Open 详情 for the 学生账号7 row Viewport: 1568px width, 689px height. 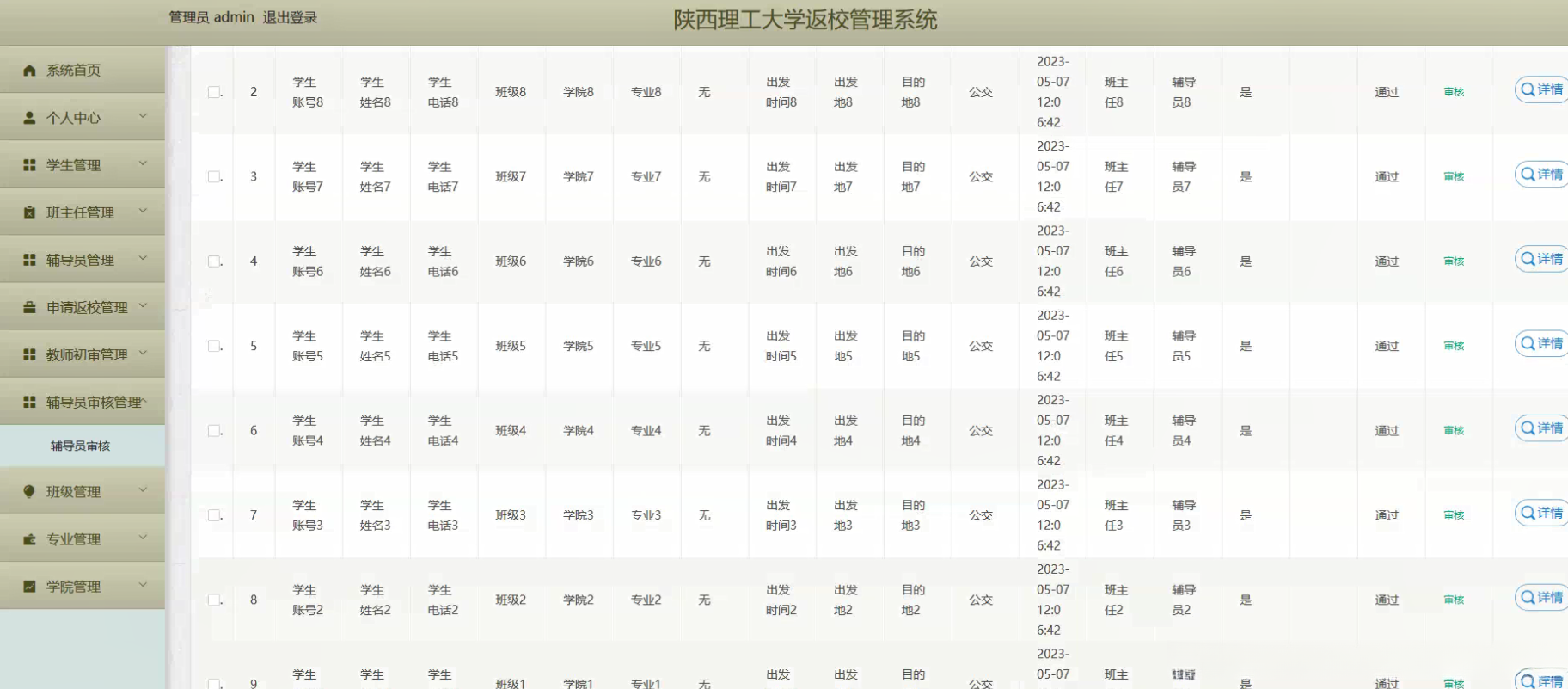click(1541, 175)
